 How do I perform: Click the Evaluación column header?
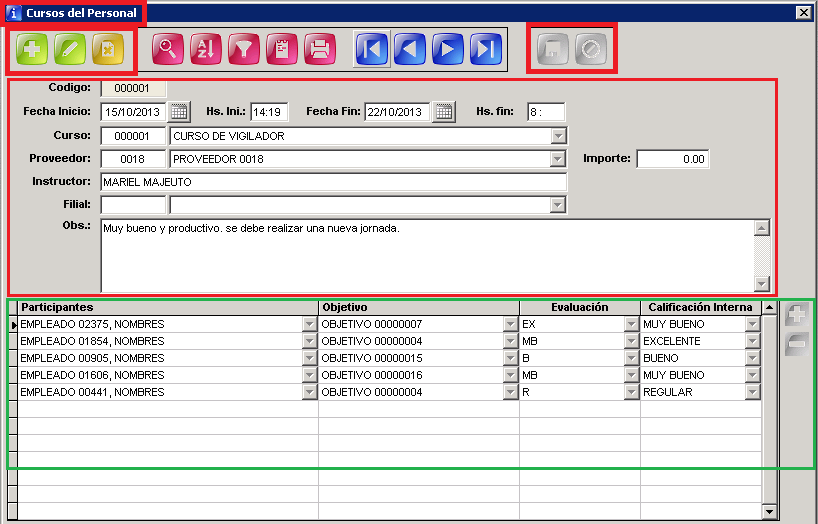click(580, 307)
